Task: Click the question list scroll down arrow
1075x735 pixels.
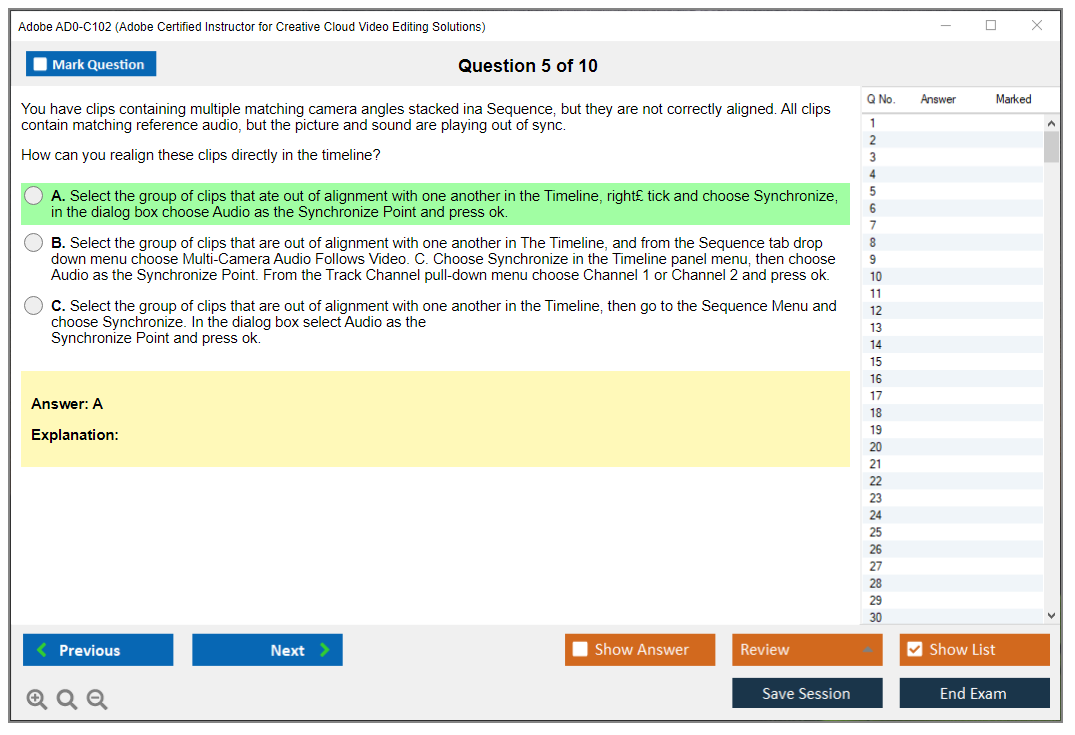Action: (x=1051, y=617)
